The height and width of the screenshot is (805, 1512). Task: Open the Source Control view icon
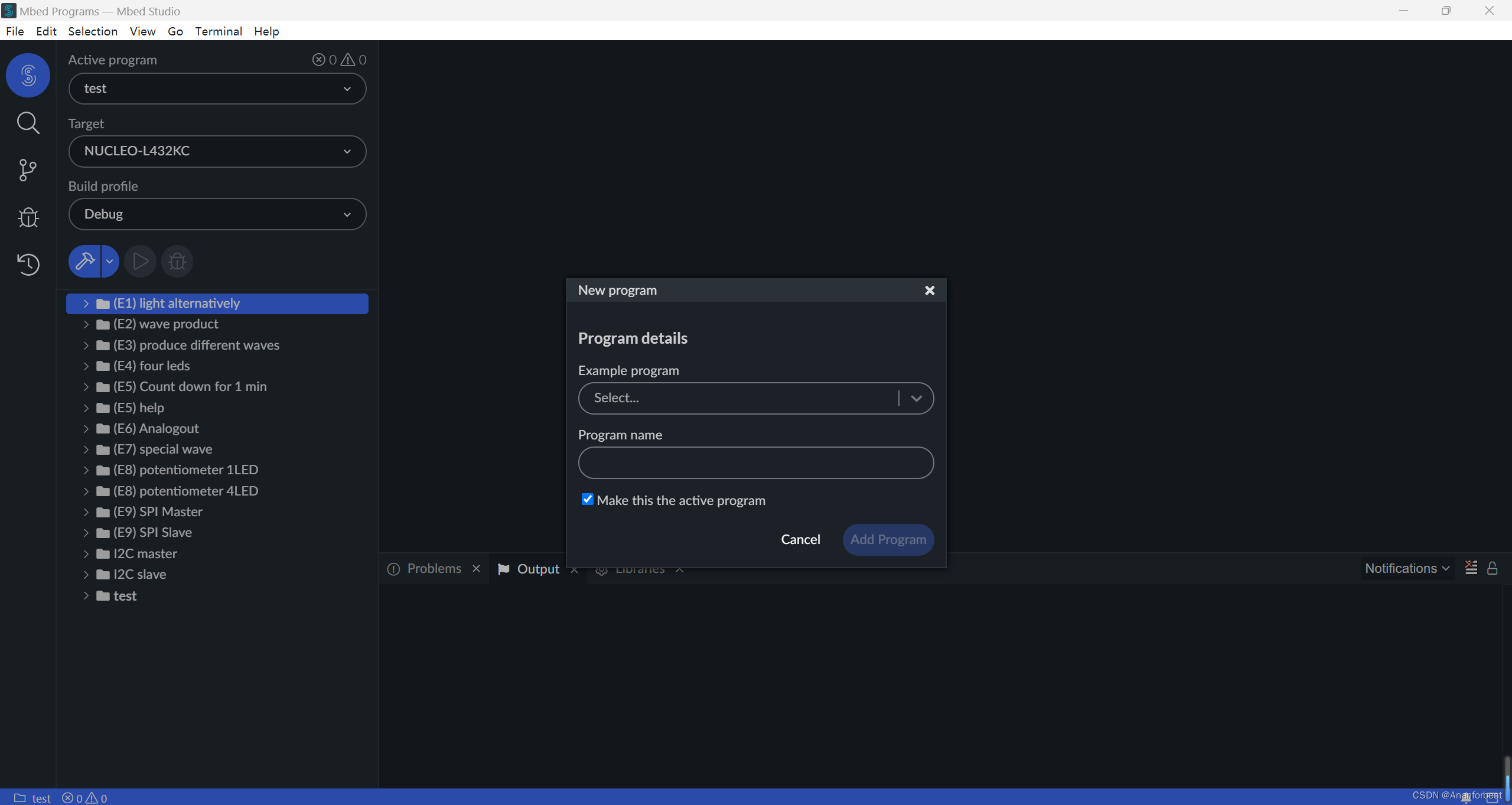(28, 170)
